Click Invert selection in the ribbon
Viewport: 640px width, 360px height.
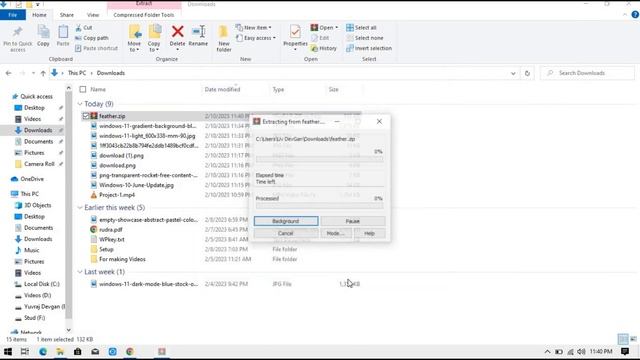click(369, 48)
